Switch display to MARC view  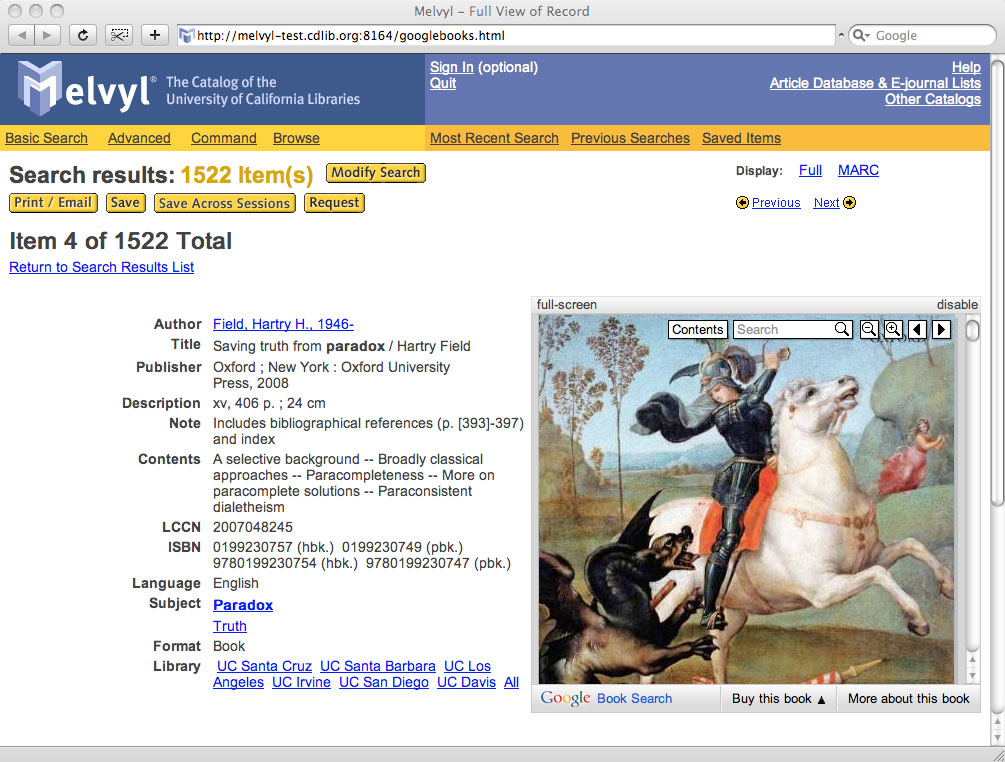tap(858, 170)
